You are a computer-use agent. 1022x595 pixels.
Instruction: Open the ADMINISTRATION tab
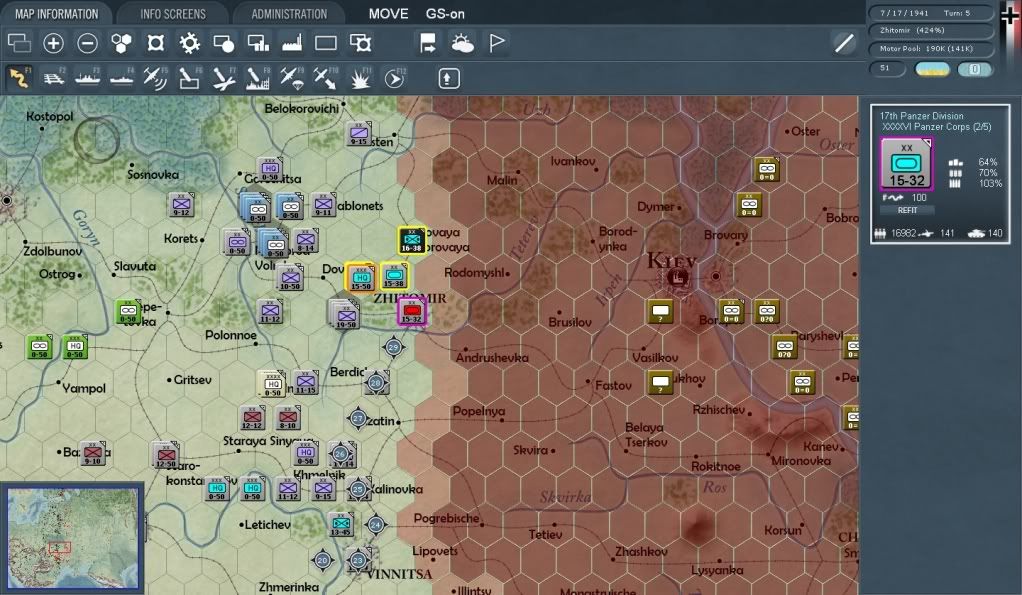[x=289, y=14]
